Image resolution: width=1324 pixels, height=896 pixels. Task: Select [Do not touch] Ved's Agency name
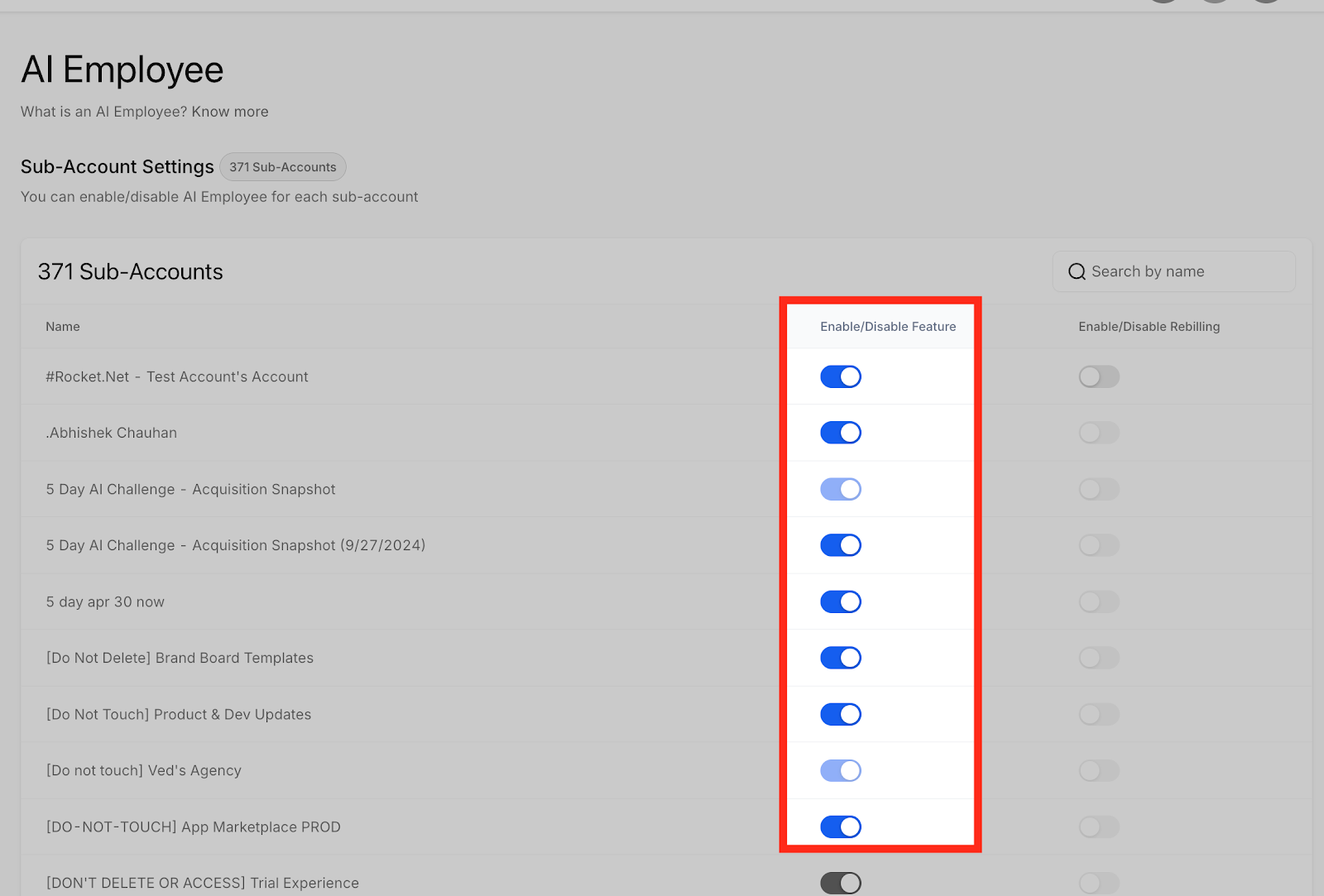[x=144, y=770]
